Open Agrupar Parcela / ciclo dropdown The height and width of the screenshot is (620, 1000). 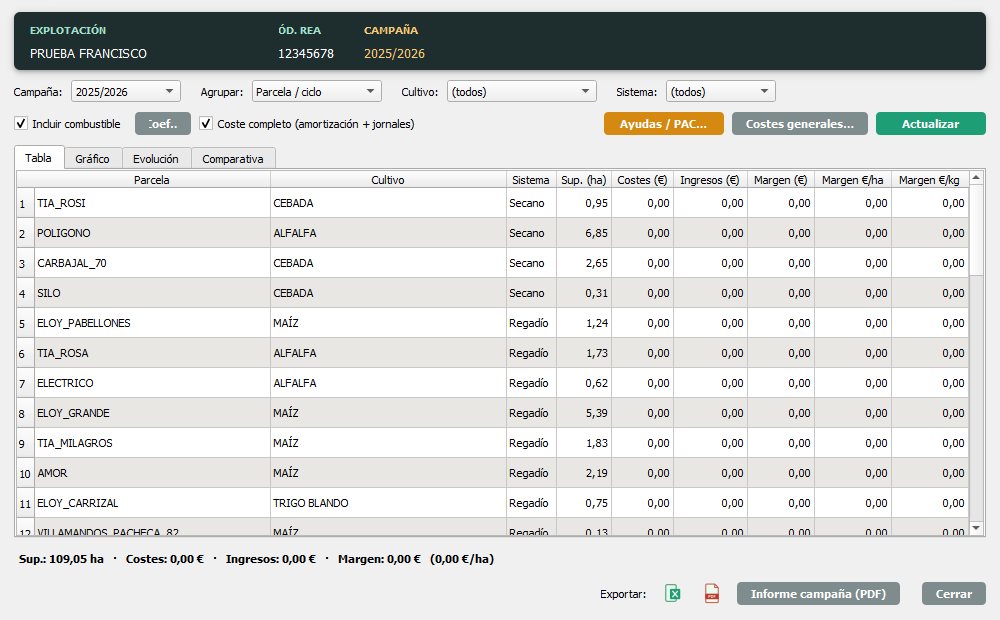pyautogui.click(x=317, y=92)
